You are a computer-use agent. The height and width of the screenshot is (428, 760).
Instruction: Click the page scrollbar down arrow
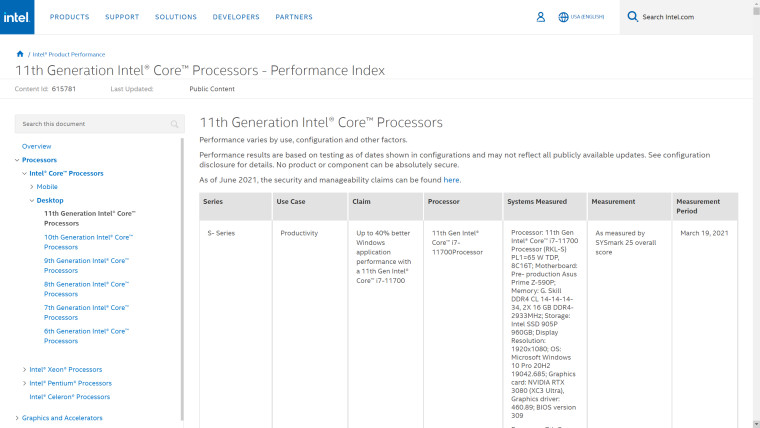pos(756,424)
